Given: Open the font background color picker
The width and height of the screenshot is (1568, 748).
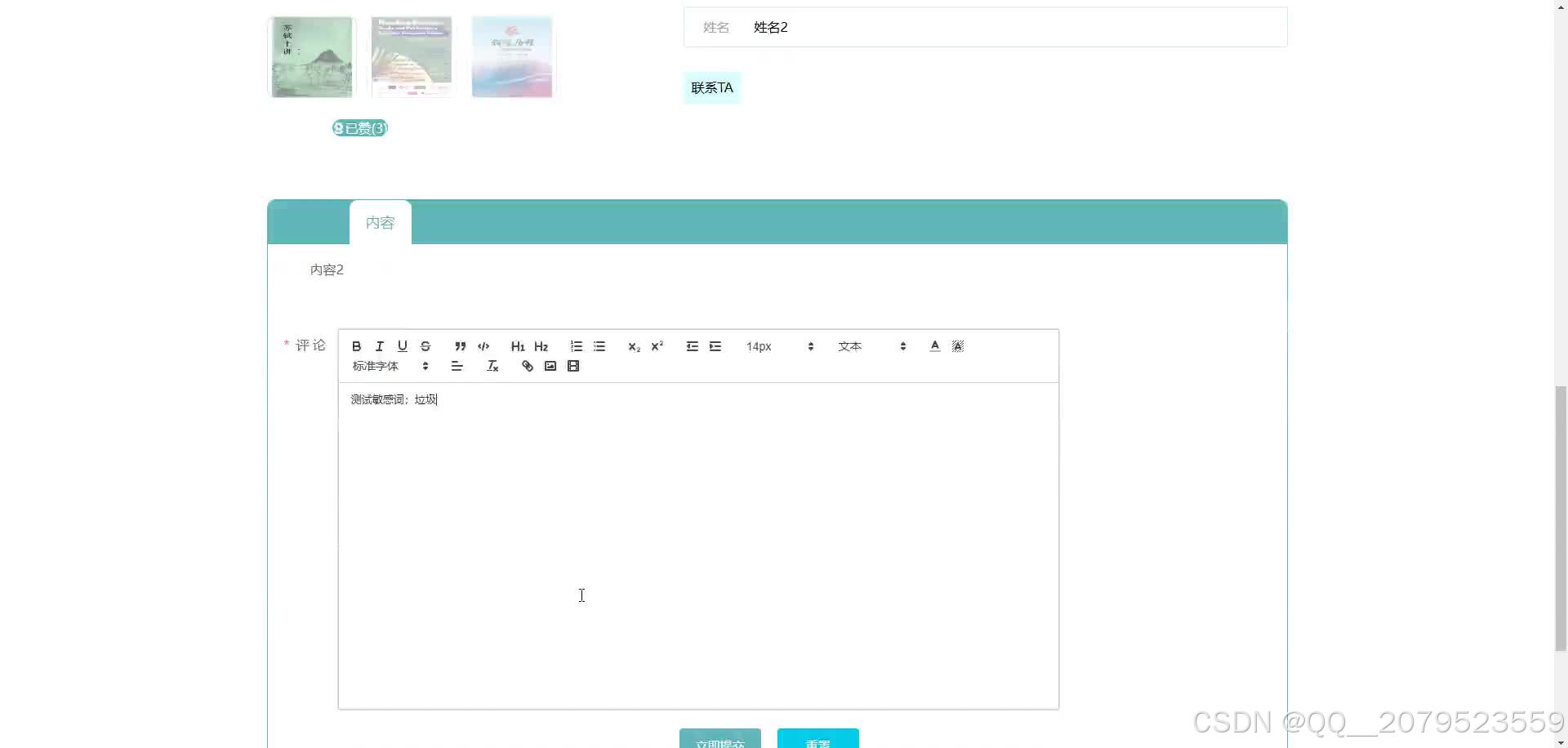Looking at the screenshot, I should [x=957, y=346].
